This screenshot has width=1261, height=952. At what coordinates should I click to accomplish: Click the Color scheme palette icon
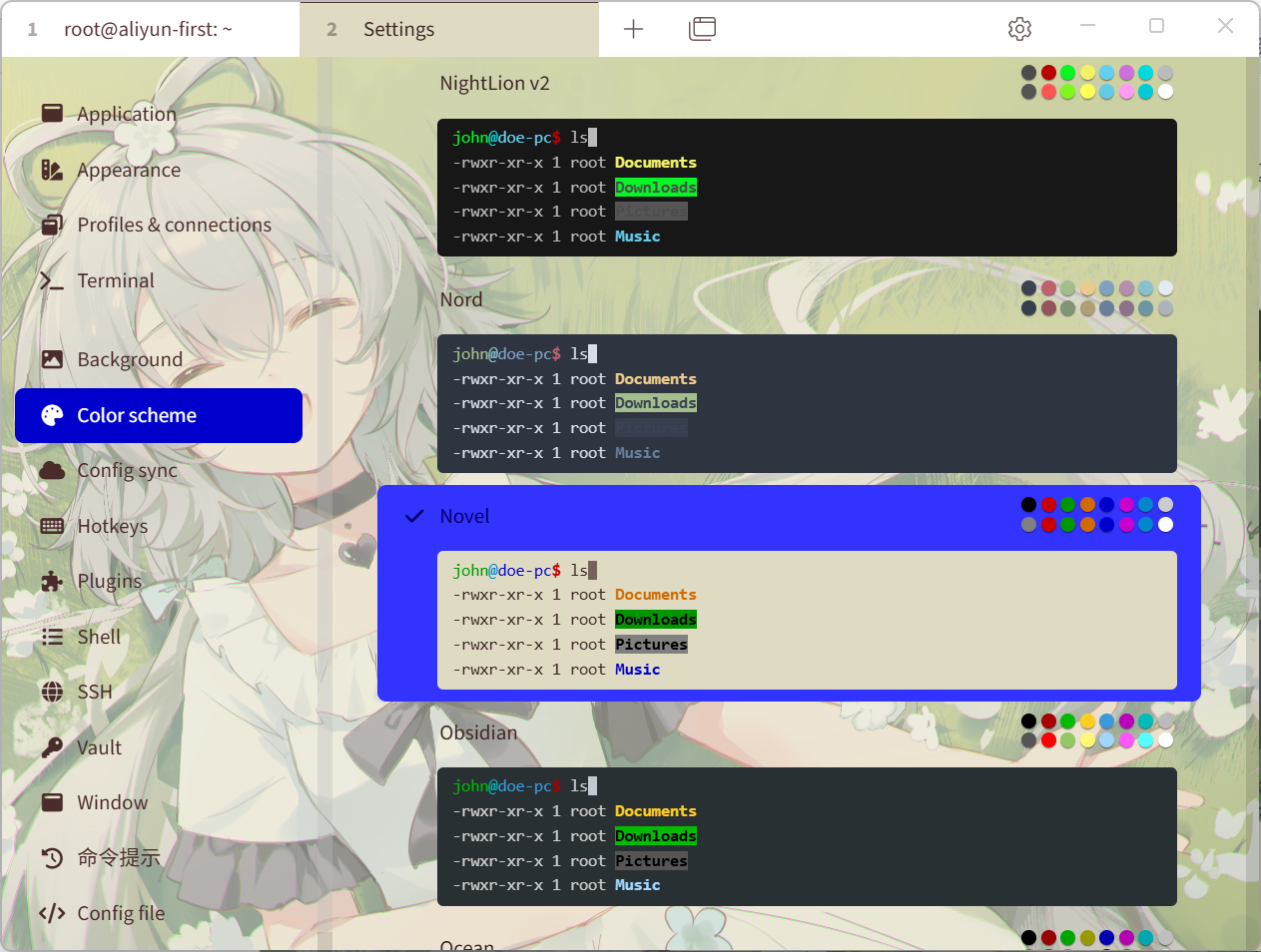click(x=53, y=415)
